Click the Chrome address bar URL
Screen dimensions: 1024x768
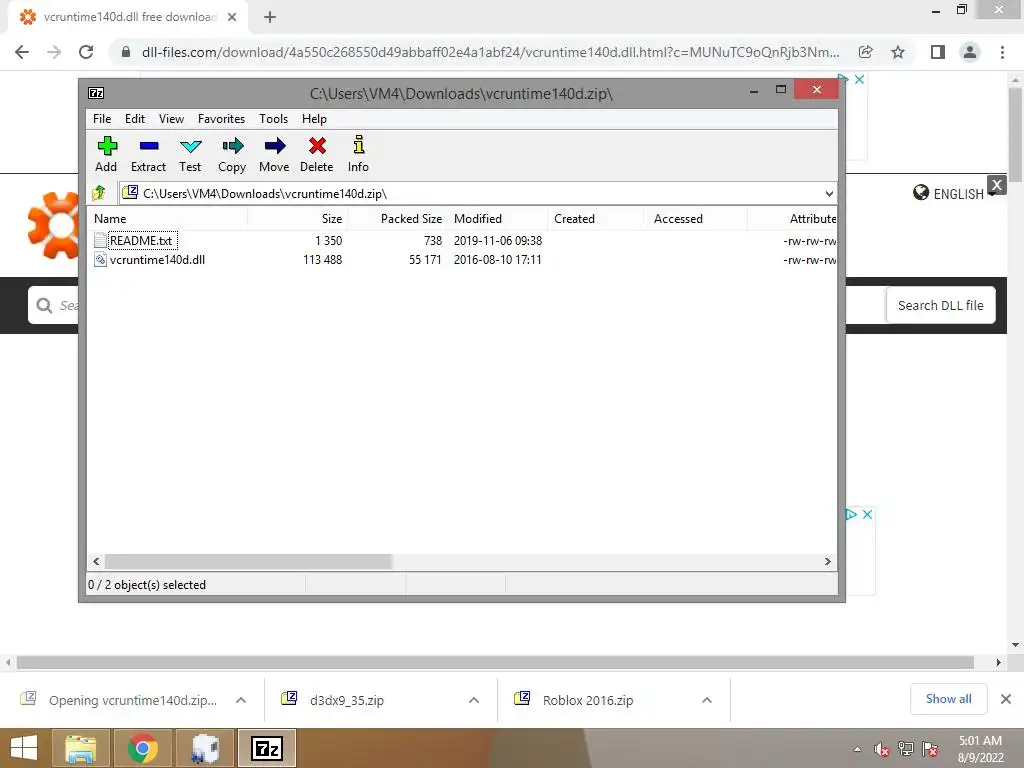coord(490,52)
